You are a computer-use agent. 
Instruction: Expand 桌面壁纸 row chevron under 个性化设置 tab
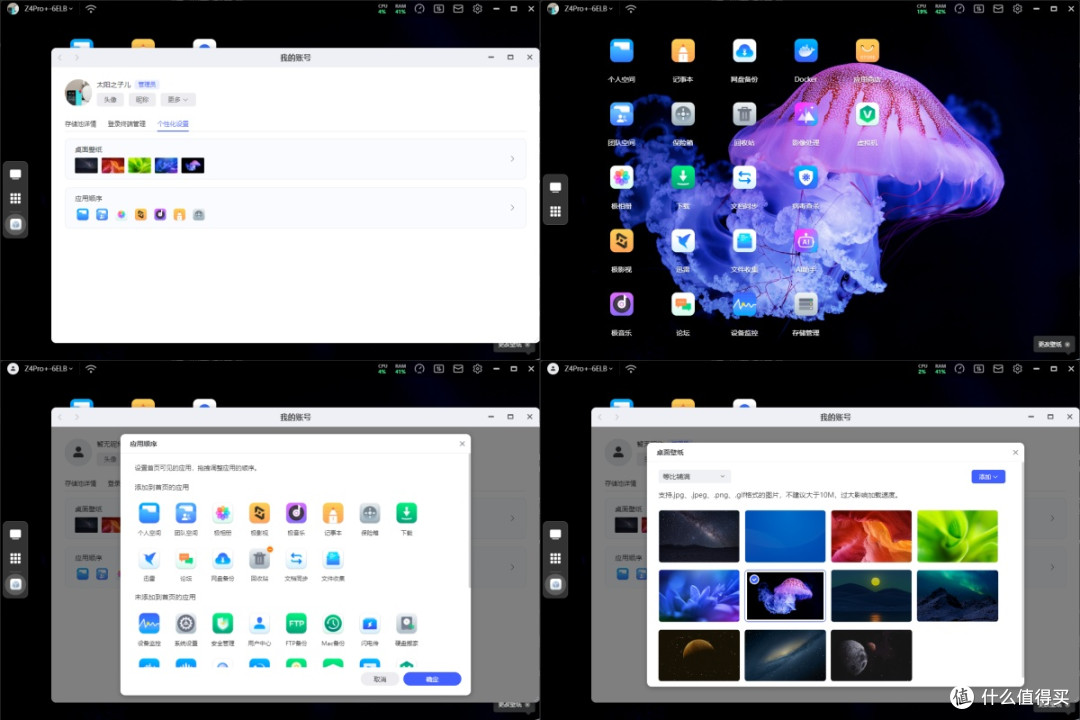pyautogui.click(x=512, y=159)
